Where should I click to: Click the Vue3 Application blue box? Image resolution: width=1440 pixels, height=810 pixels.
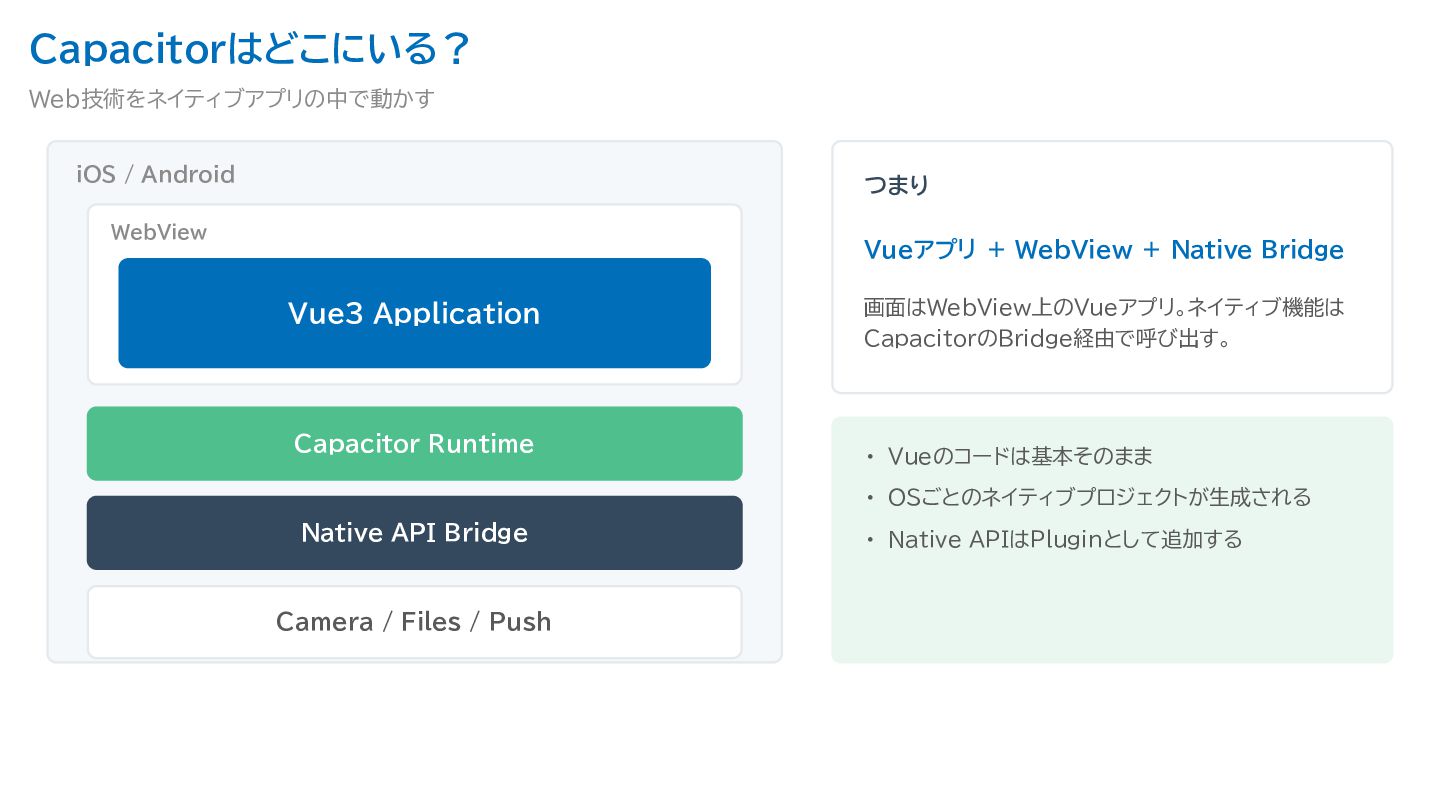tap(414, 313)
